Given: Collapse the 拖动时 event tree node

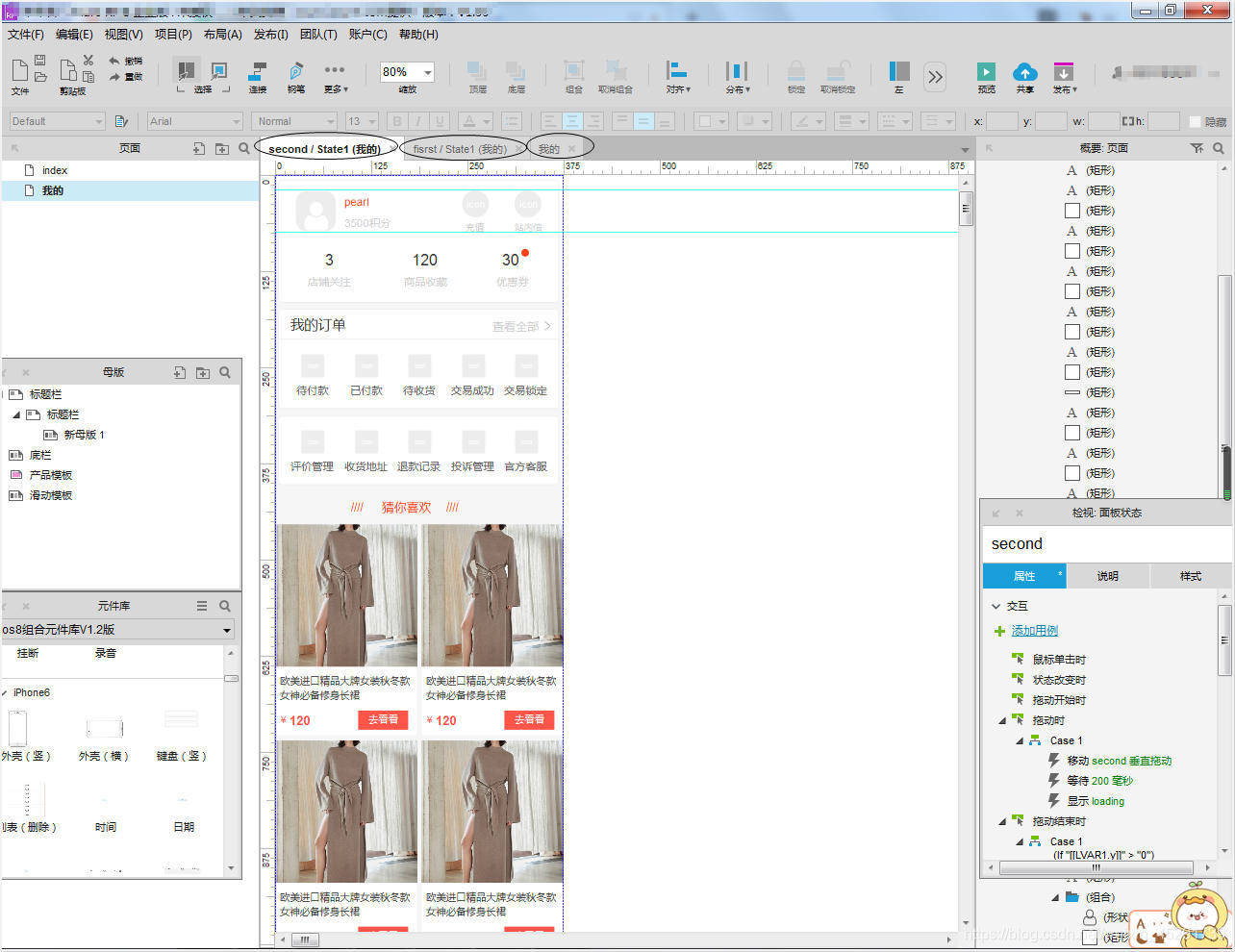Looking at the screenshot, I should tap(1002, 720).
